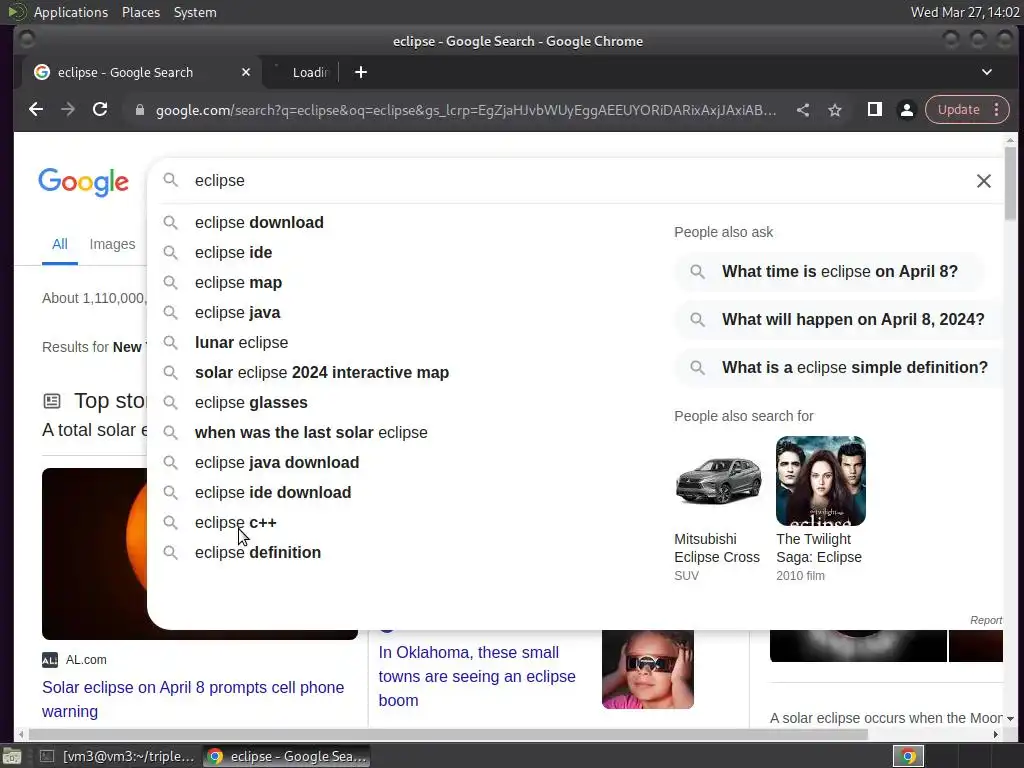Click the Google logo

pos(84,182)
